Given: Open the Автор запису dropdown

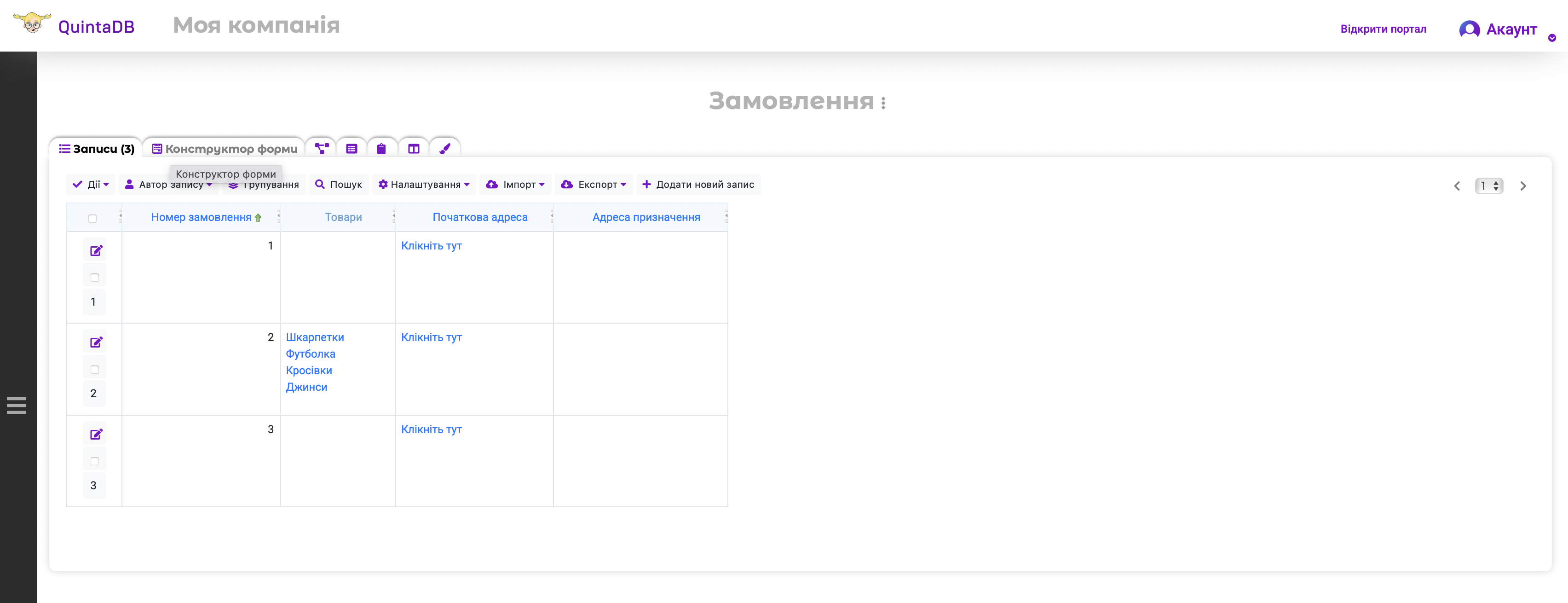Looking at the screenshot, I should pyautogui.click(x=168, y=185).
